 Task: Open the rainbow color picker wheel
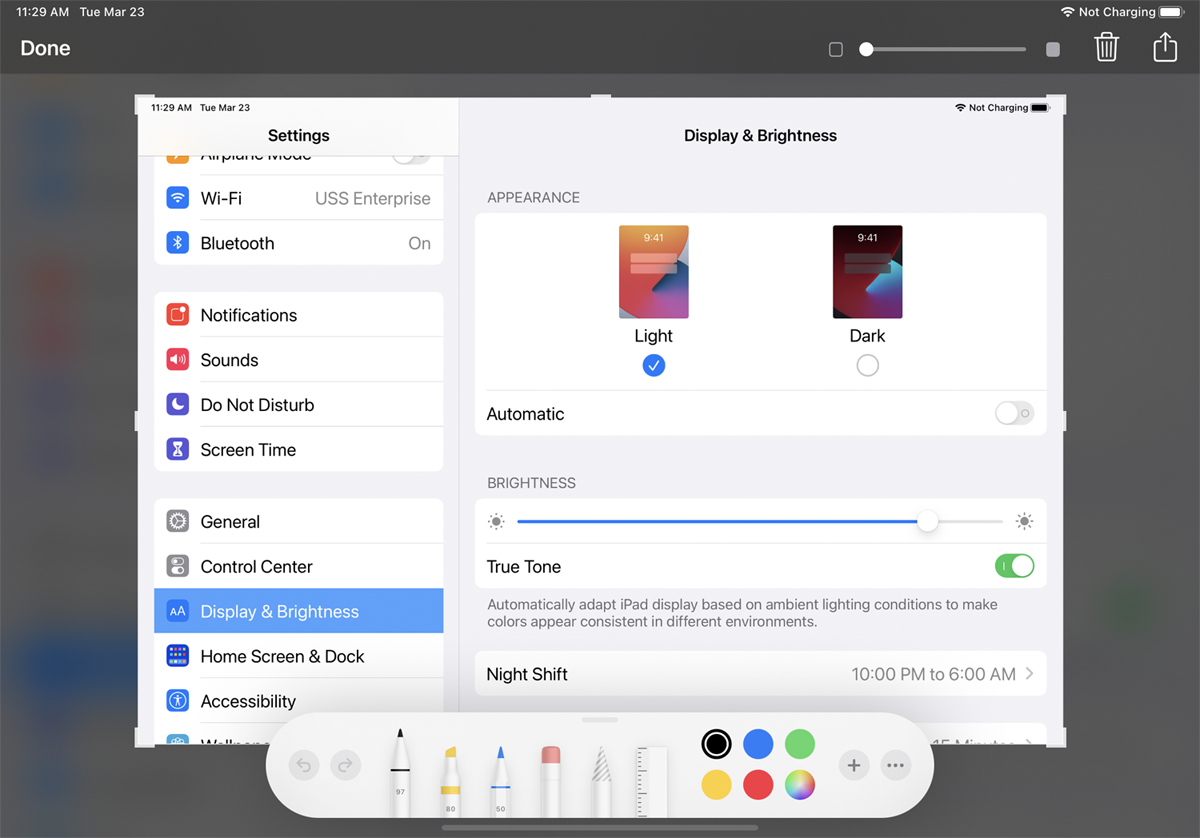[x=800, y=785]
